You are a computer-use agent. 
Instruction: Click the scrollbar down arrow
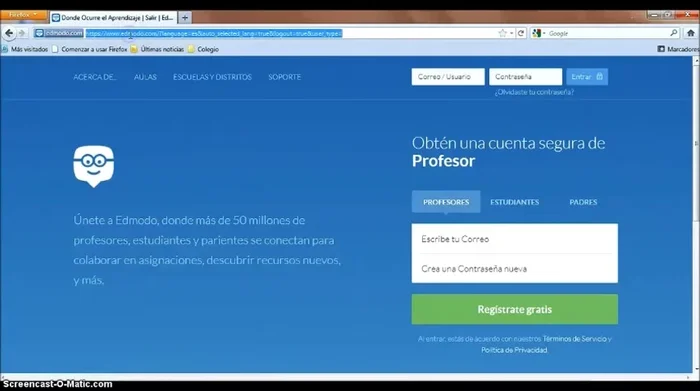(x=696, y=370)
